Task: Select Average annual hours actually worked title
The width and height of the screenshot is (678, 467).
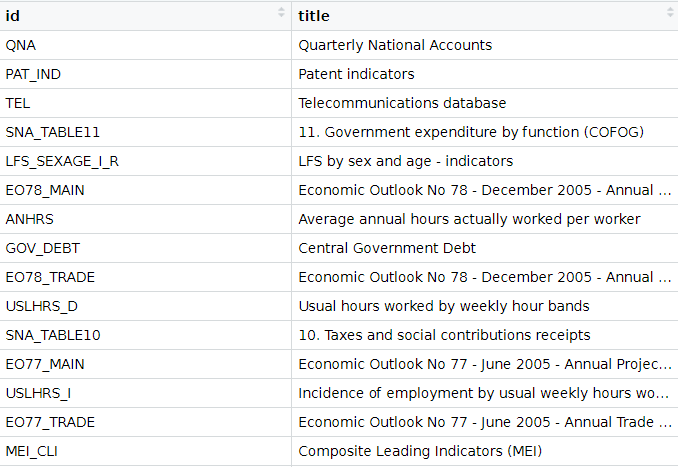Action: point(469,219)
